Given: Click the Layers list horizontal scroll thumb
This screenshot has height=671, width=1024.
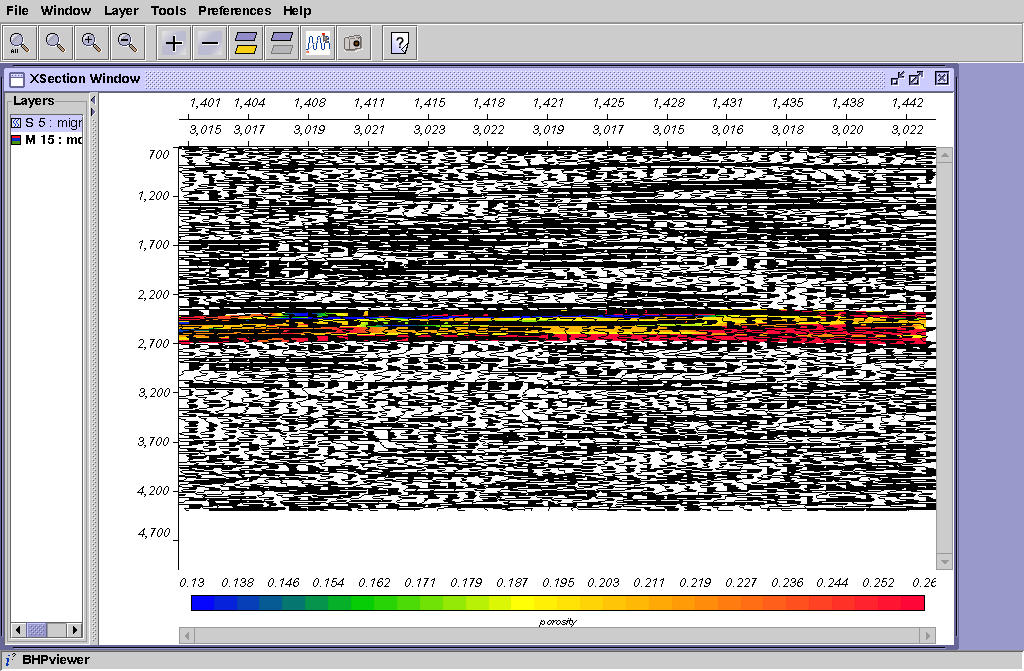Looking at the screenshot, I should (37, 630).
